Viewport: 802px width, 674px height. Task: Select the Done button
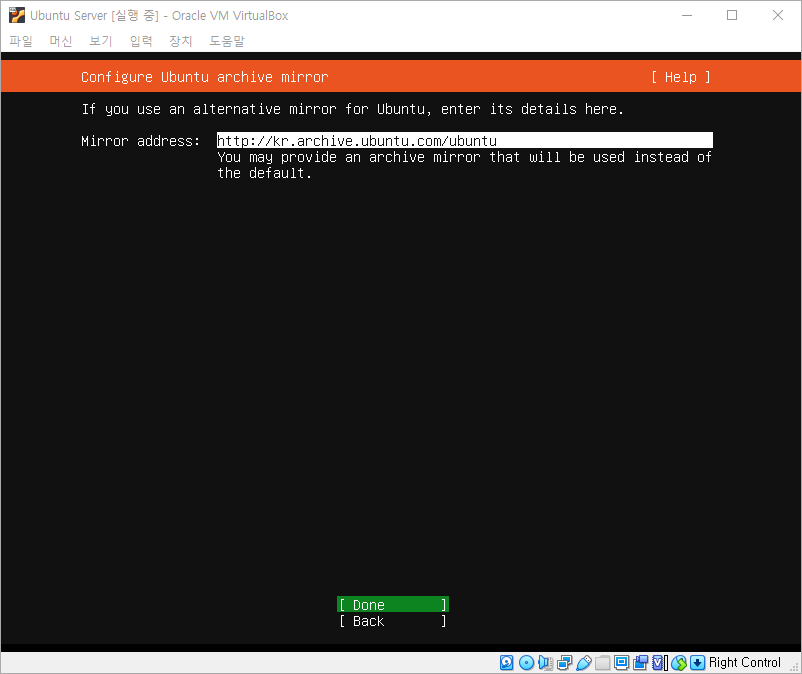[x=393, y=604]
